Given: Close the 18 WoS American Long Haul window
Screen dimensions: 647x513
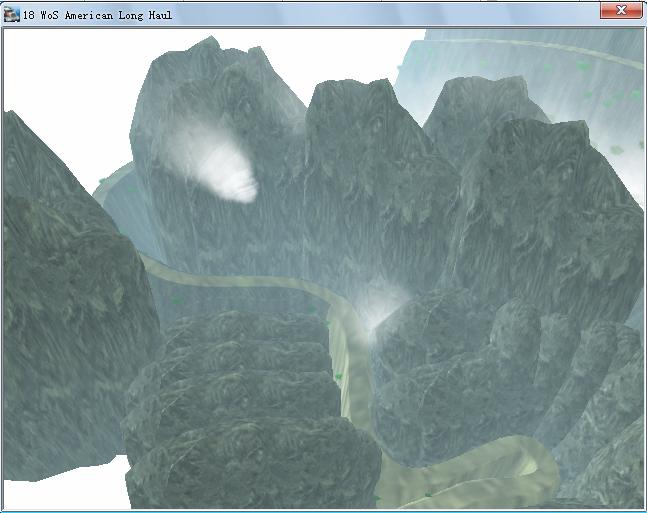Looking at the screenshot, I should pos(620,12).
